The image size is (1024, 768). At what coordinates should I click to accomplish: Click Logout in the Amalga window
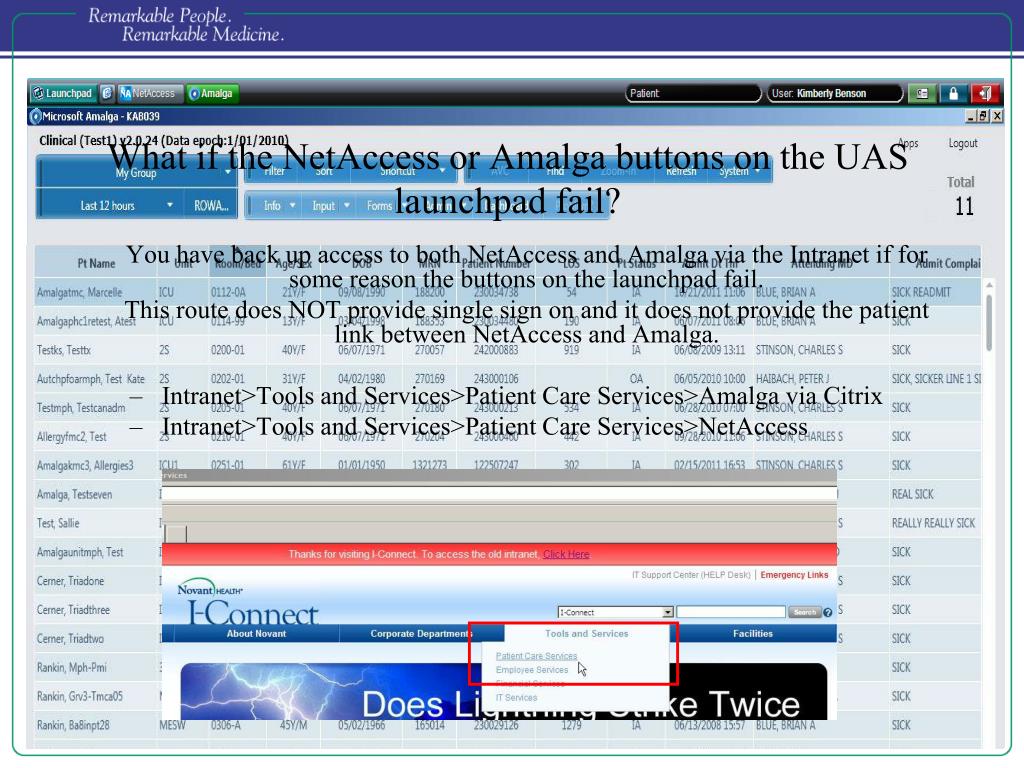963,143
